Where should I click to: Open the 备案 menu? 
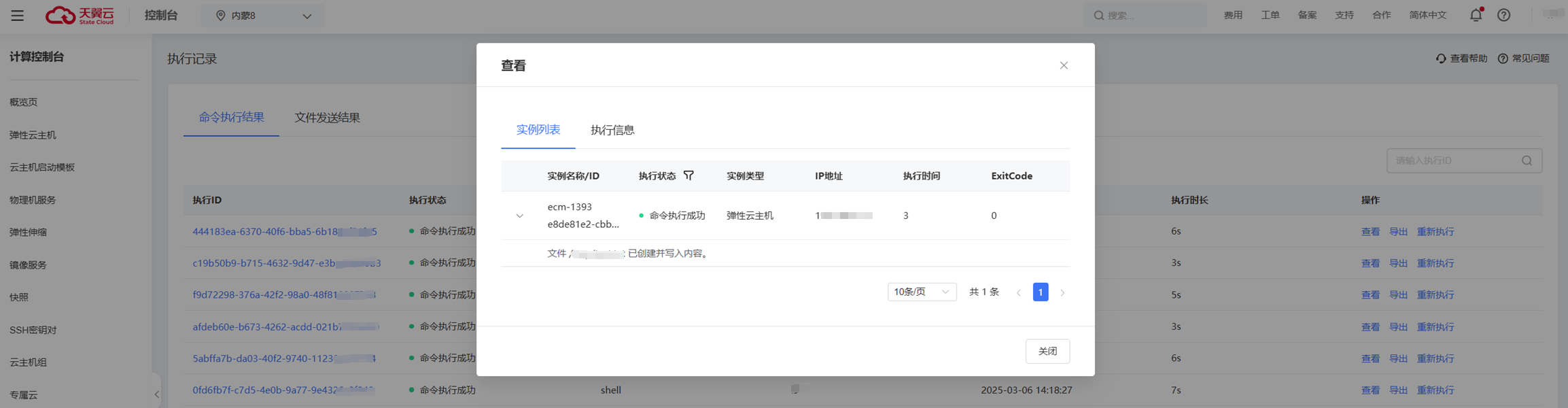pyautogui.click(x=1307, y=15)
